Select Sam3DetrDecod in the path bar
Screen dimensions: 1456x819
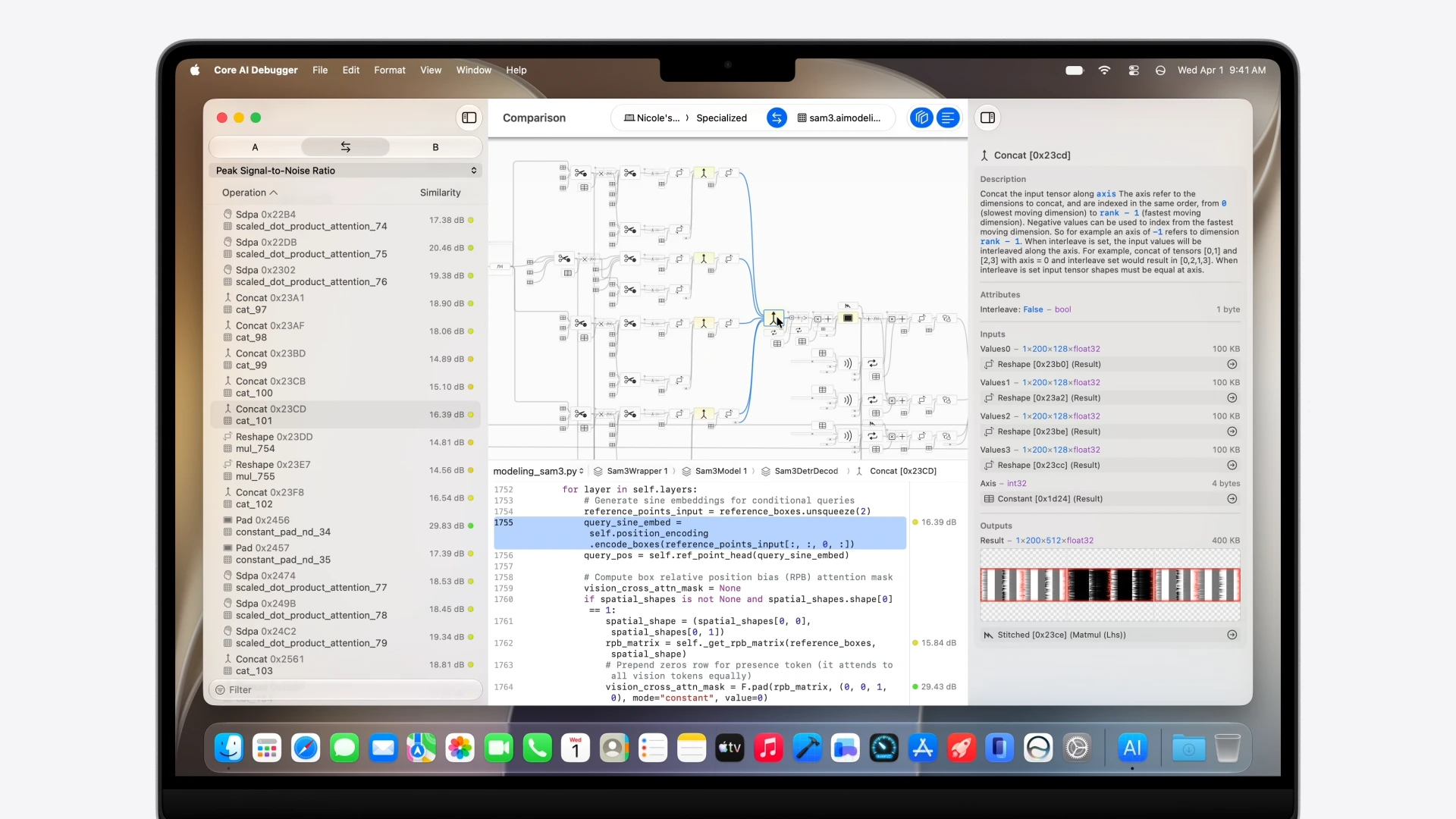coord(799,471)
